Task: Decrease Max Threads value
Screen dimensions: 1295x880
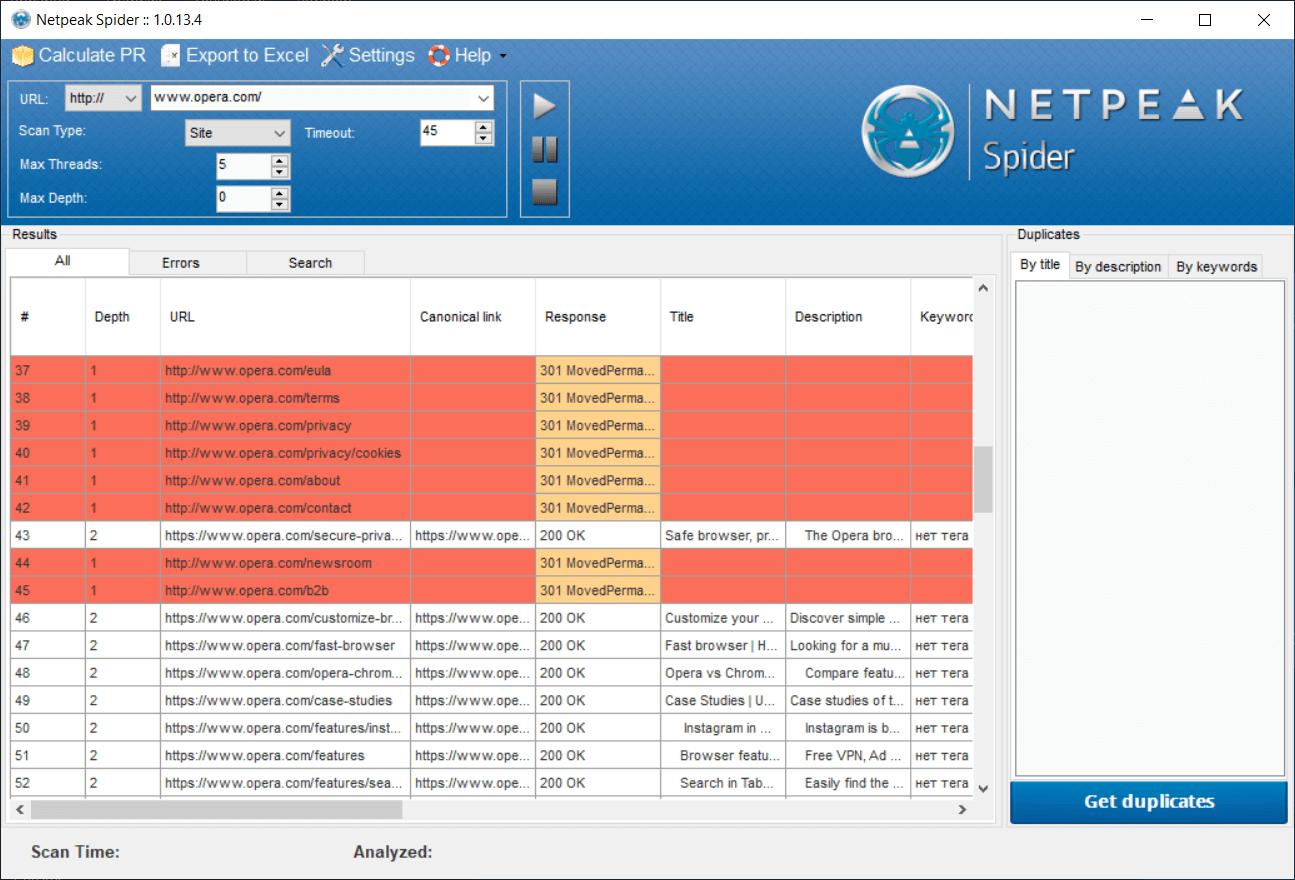Action: [x=281, y=172]
